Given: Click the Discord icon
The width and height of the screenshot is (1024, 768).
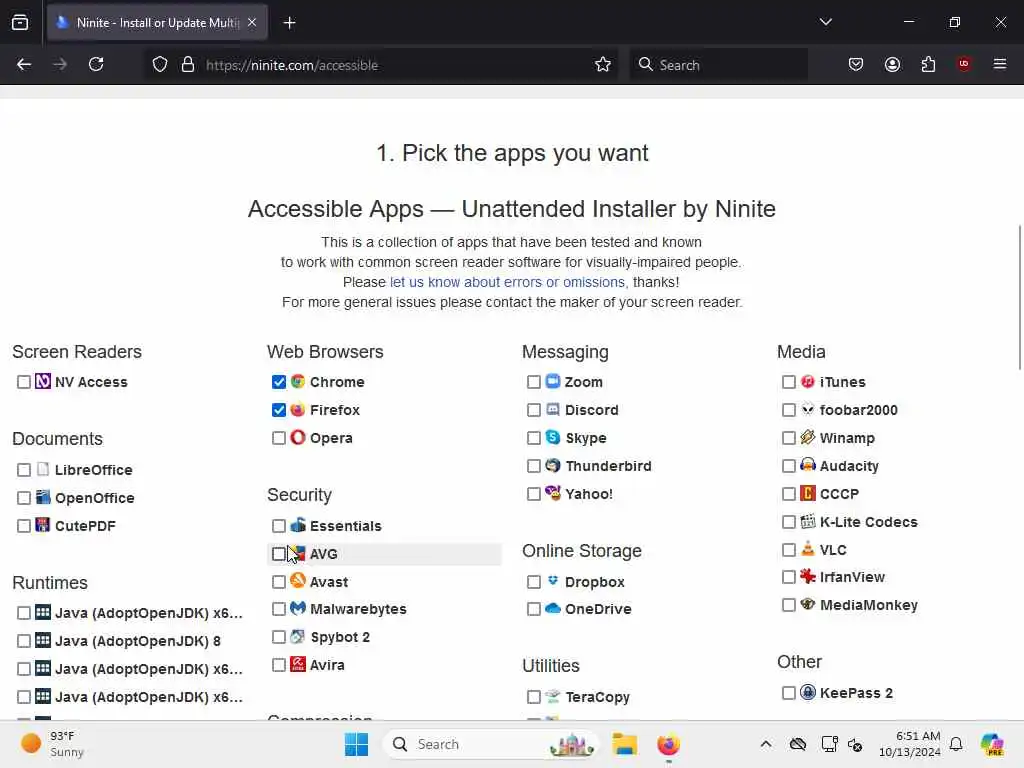Looking at the screenshot, I should point(553,409).
